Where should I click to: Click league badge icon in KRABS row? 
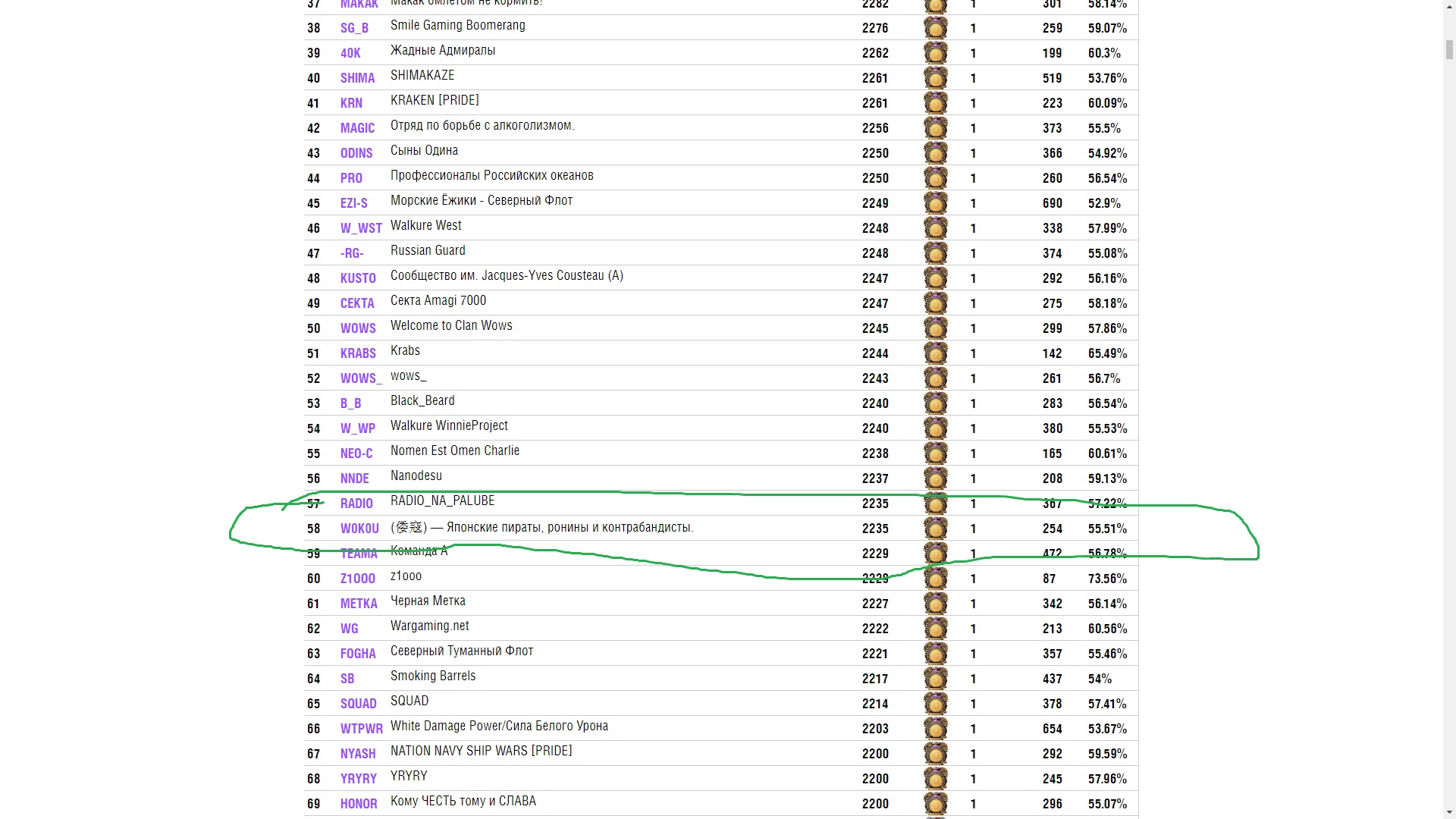[936, 353]
